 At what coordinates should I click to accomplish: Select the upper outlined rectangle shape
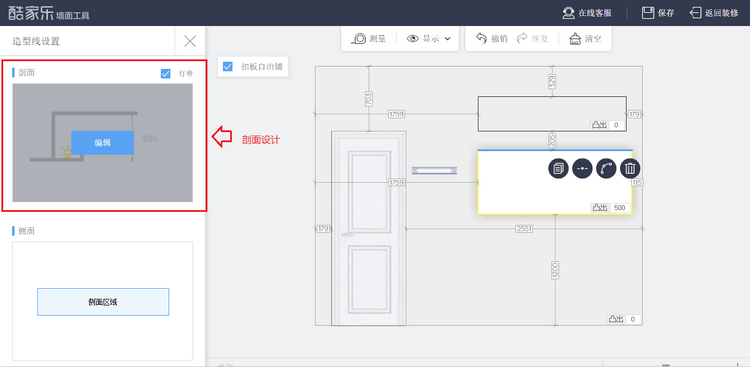click(552, 113)
